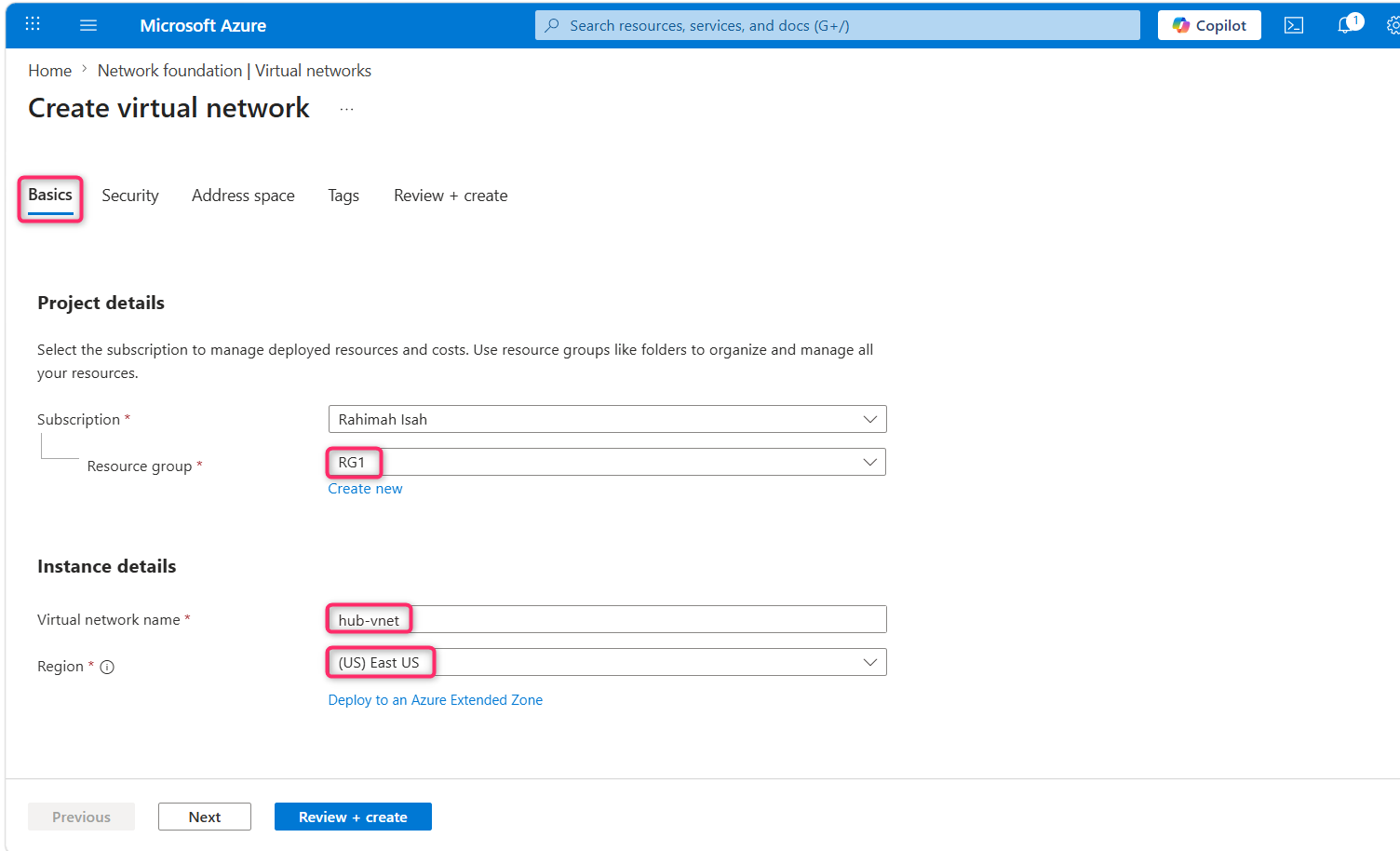The width and height of the screenshot is (1400, 851).
Task: Click the Copilot button
Action: click(x=1209, y=25)
